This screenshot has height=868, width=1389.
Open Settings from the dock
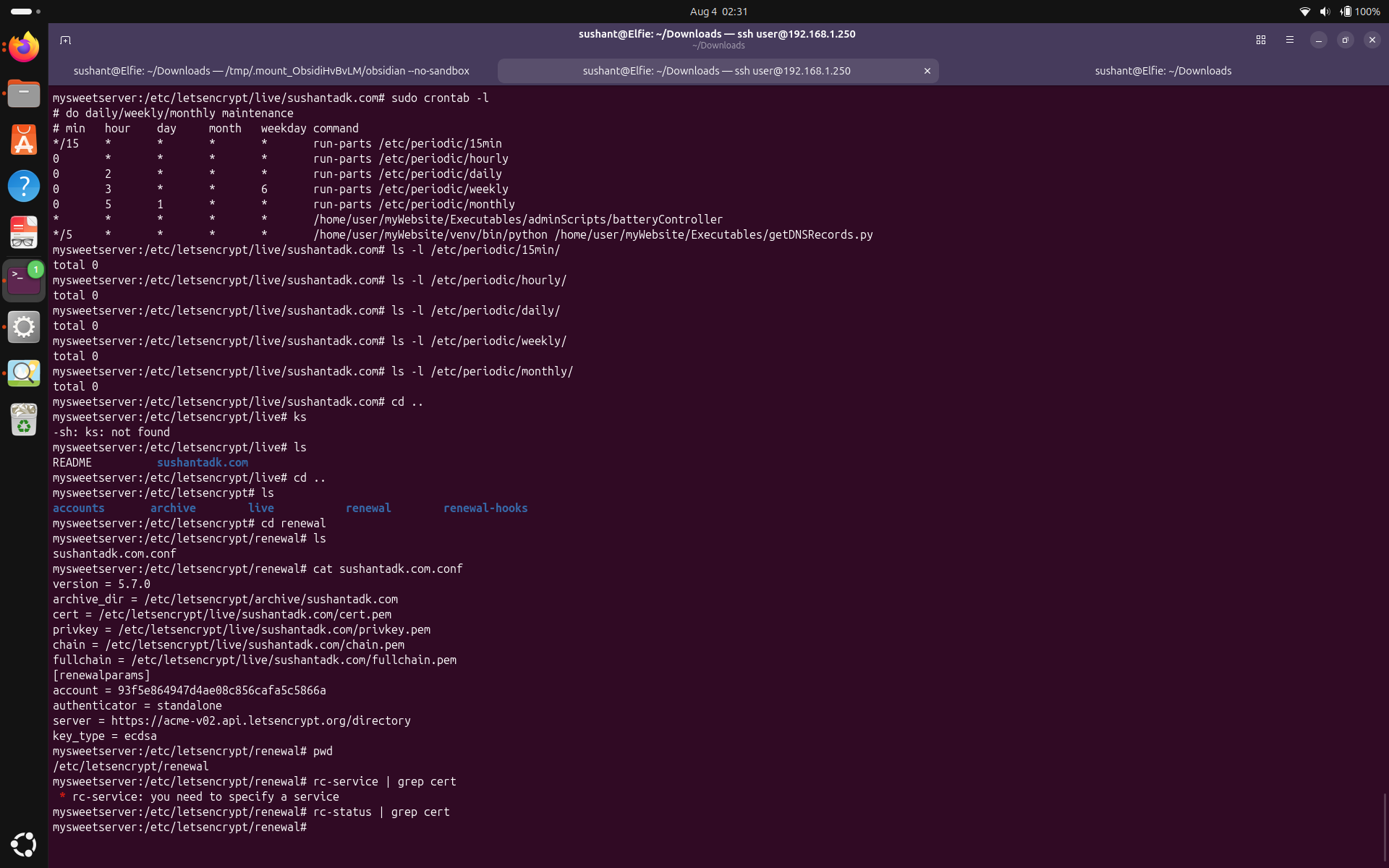(24, 327)
